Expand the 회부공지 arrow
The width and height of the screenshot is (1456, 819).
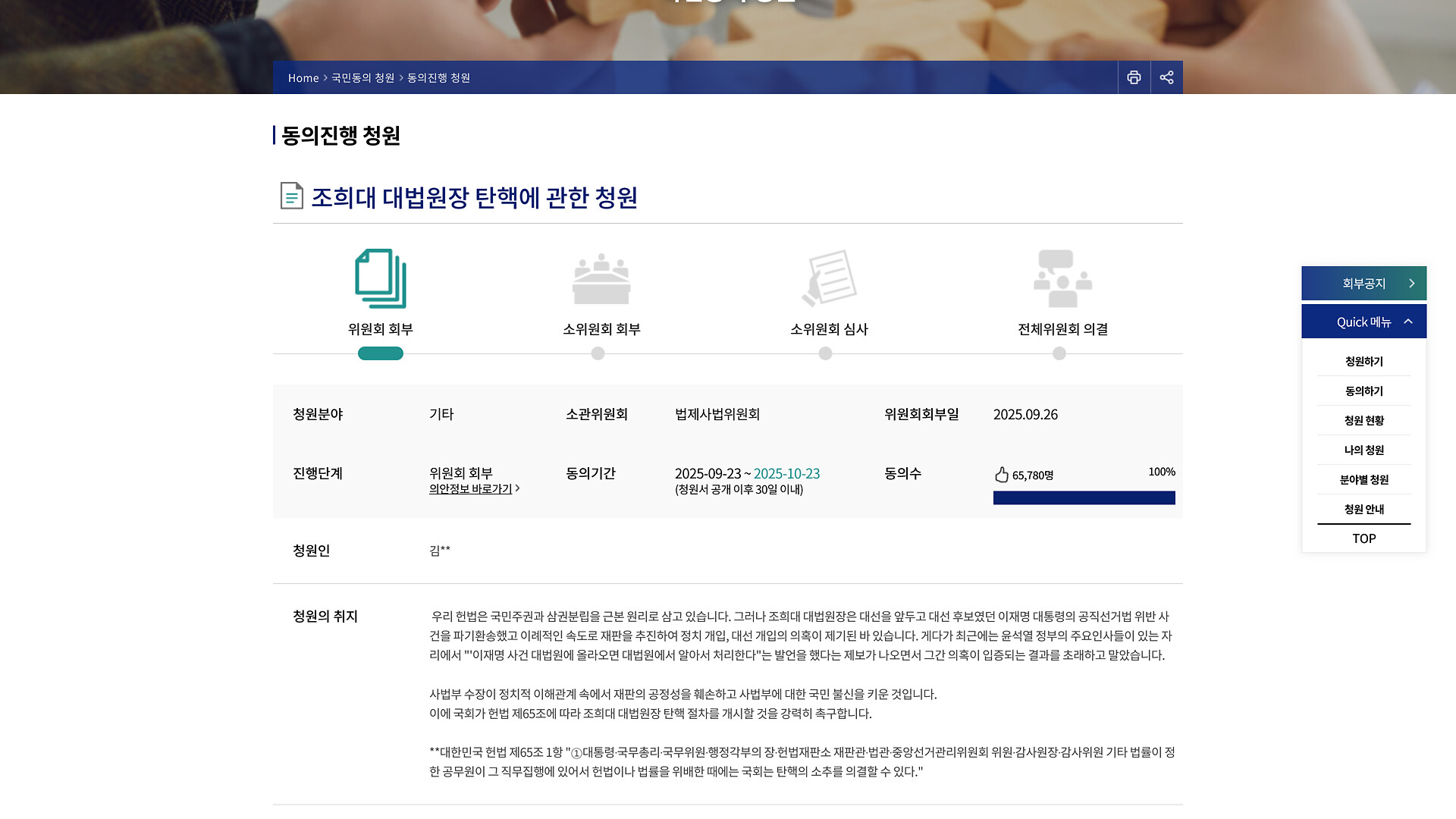1411,283
